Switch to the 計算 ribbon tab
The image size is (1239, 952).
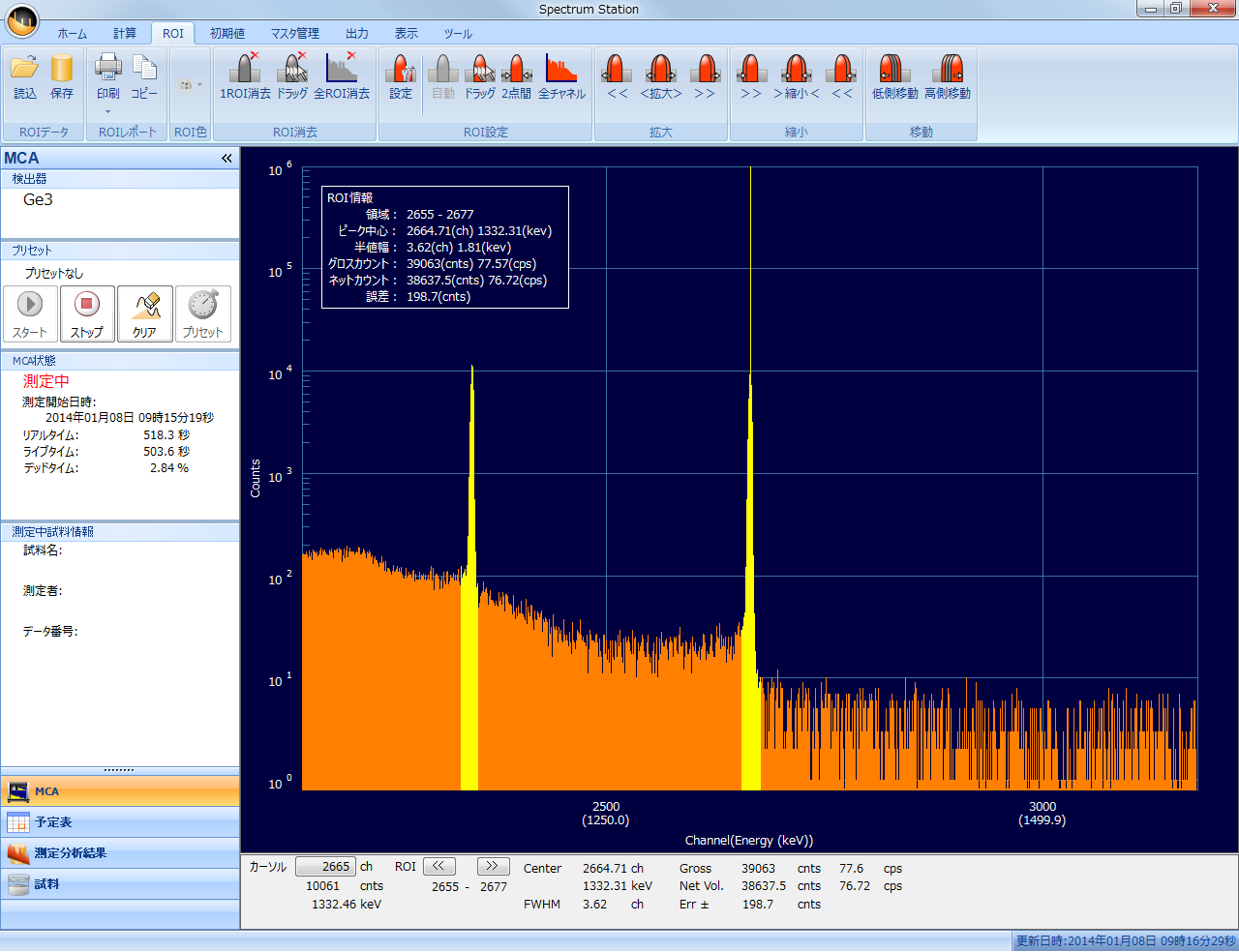(x=125, y=34)
